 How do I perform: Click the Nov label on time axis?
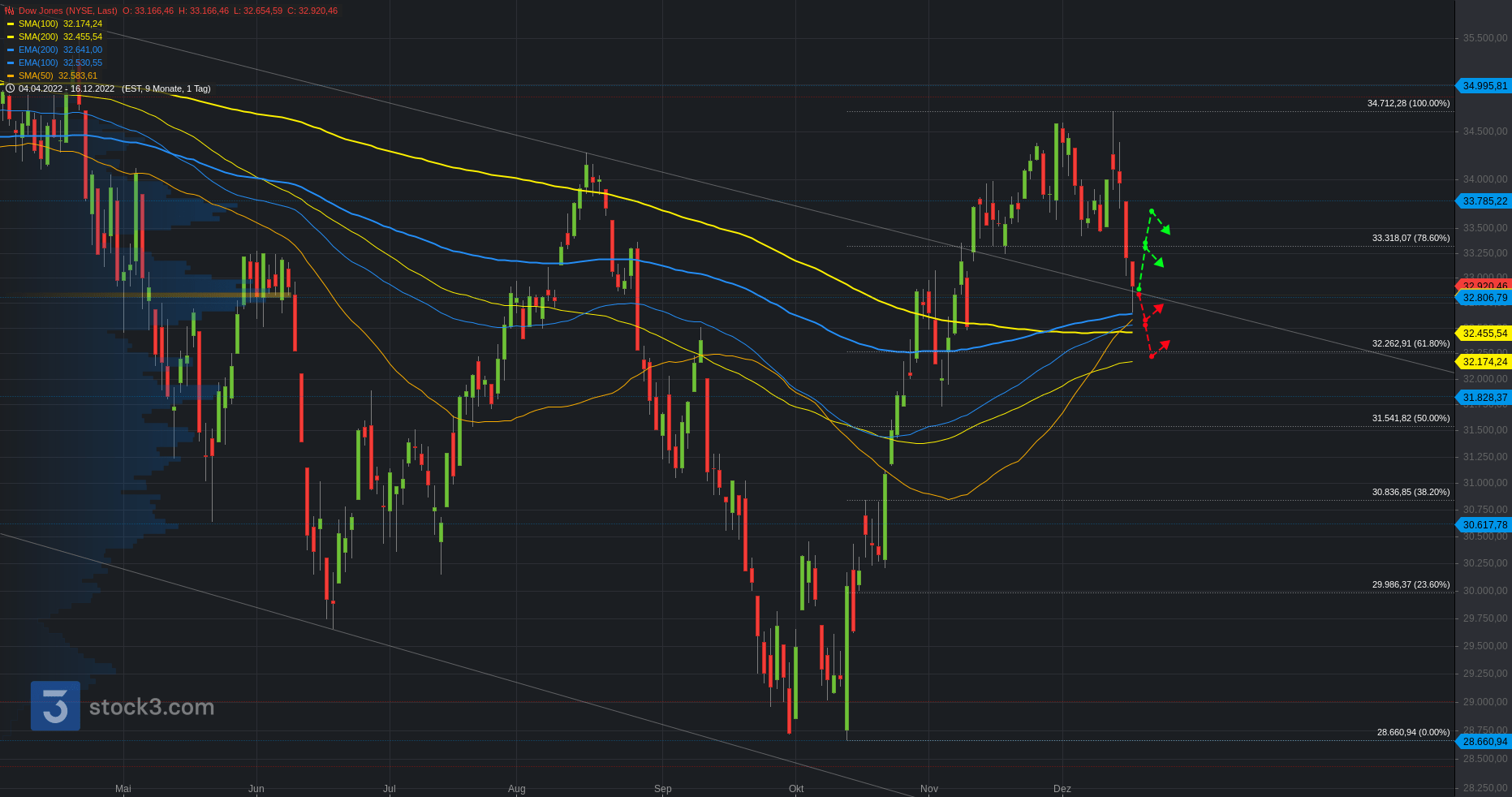(x=929, y=789)
